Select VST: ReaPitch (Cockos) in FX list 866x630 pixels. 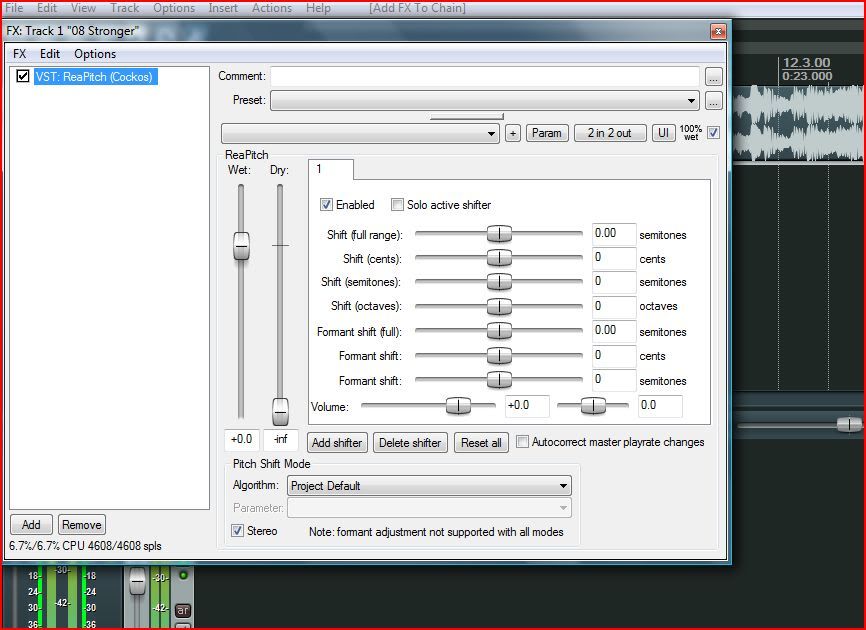[94, 77]
